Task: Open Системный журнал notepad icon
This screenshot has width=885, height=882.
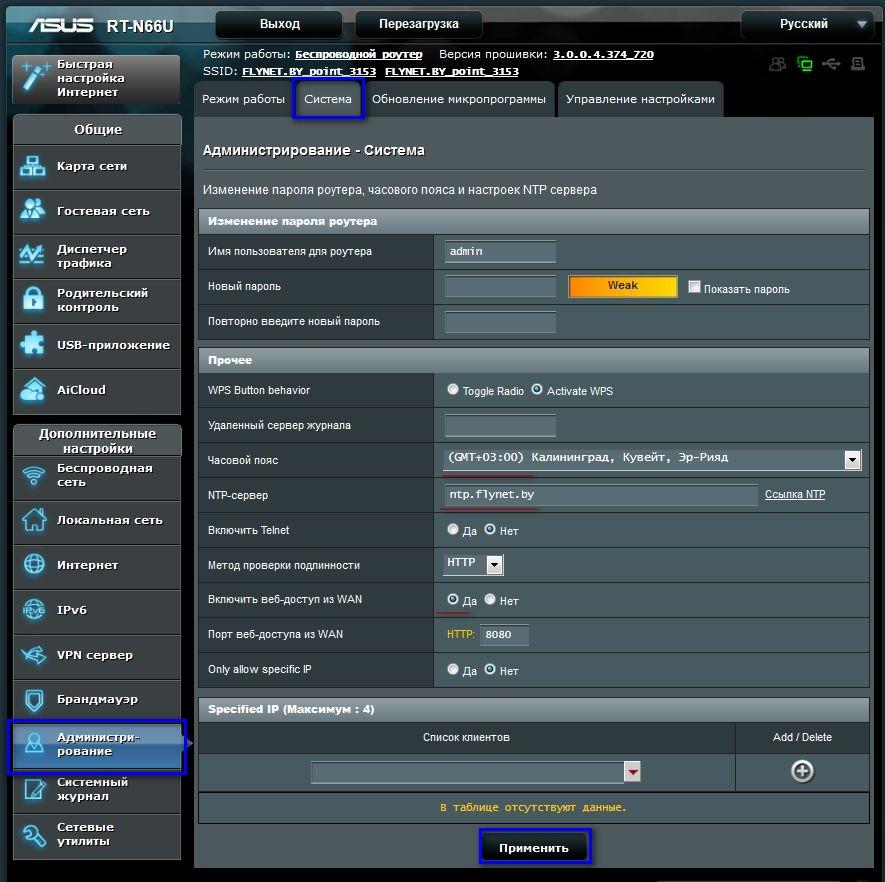Action: (34, 789)
